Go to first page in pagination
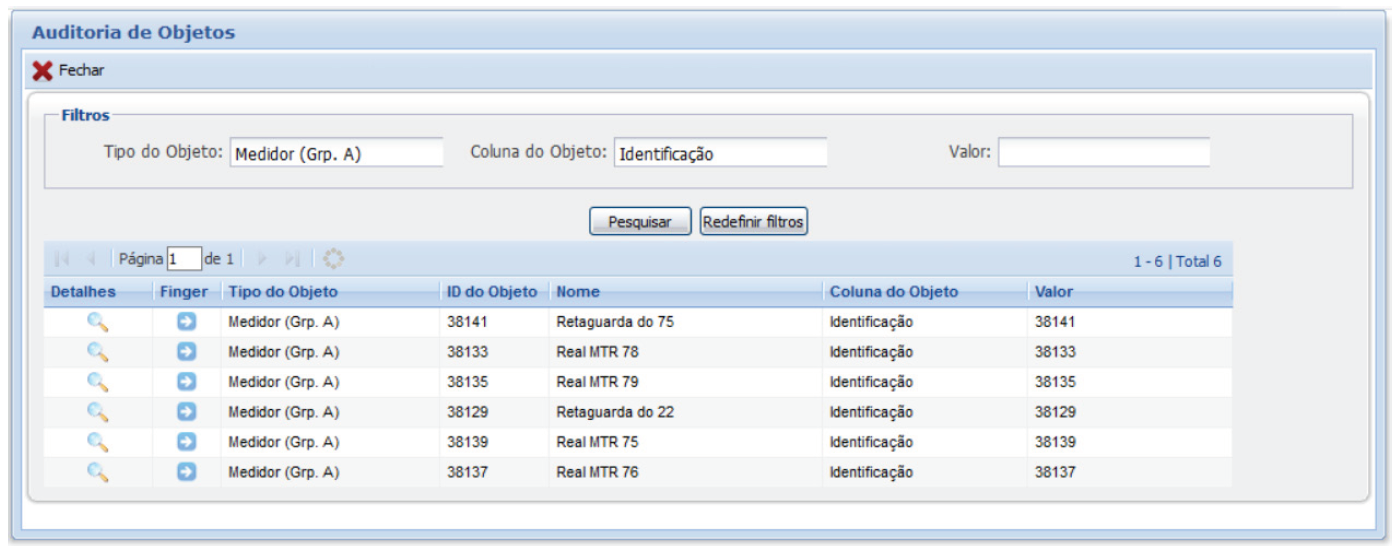 point(62,259)
